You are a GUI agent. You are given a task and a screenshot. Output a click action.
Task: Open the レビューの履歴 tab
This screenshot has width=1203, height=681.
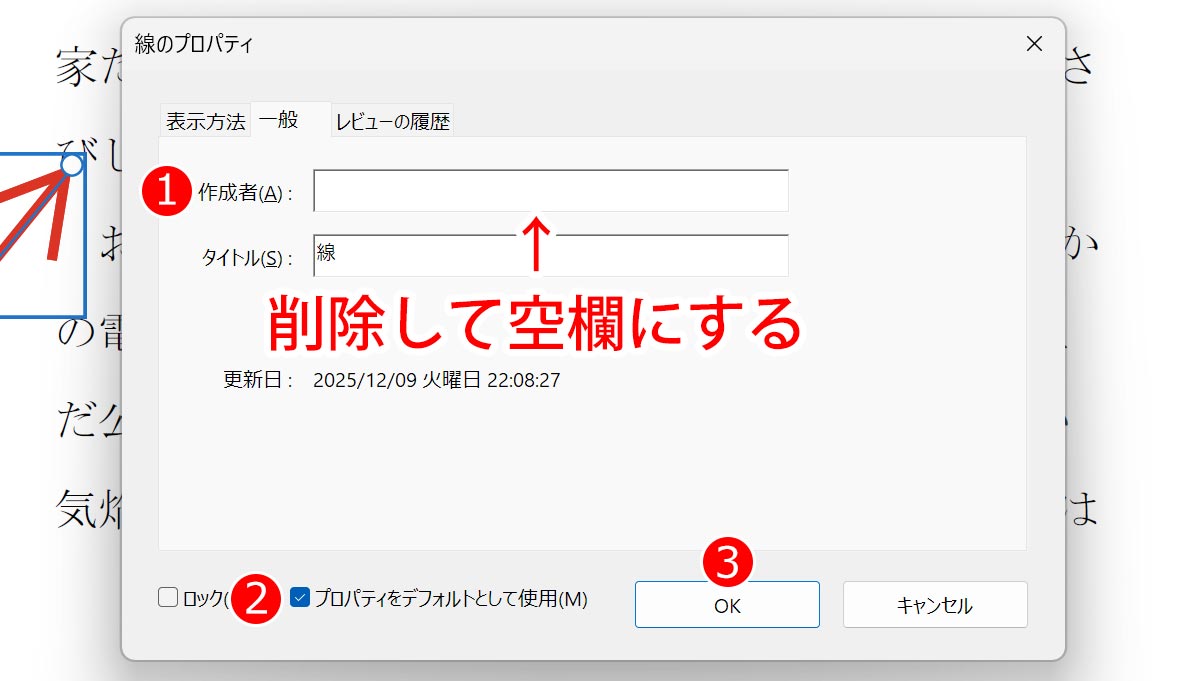[392, 122]
